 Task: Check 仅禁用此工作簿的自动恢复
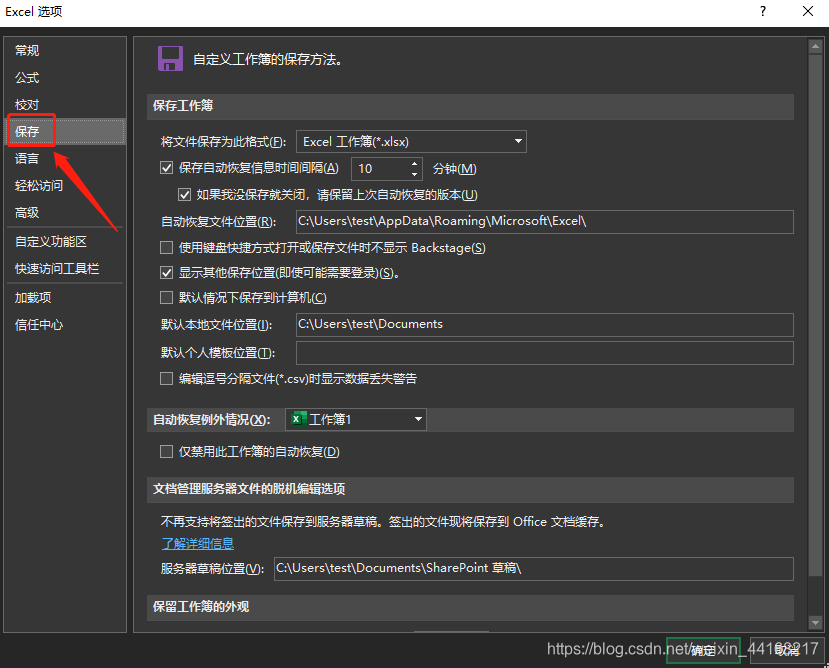[x=167, y=452]
